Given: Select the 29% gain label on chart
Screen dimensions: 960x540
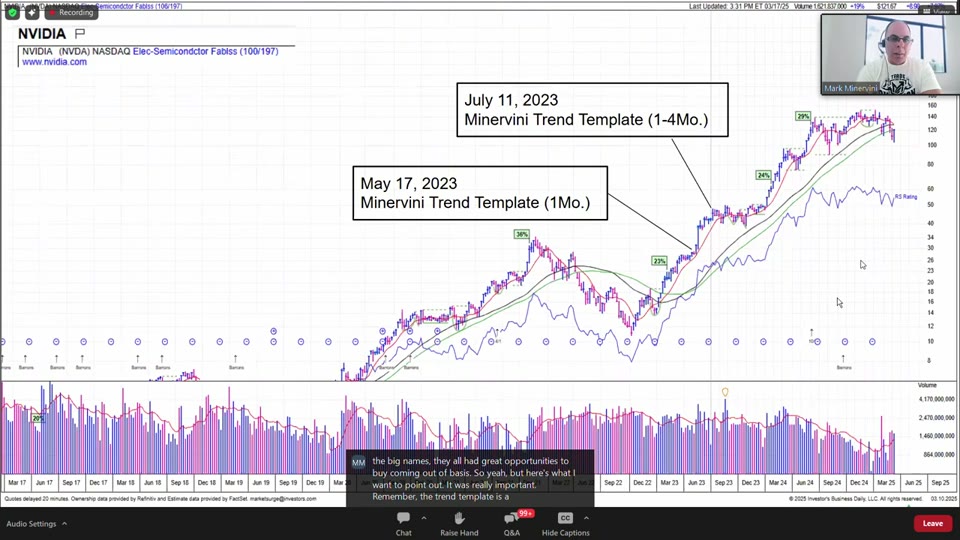Looking at the screenshot, I should [x=803, y=116].
